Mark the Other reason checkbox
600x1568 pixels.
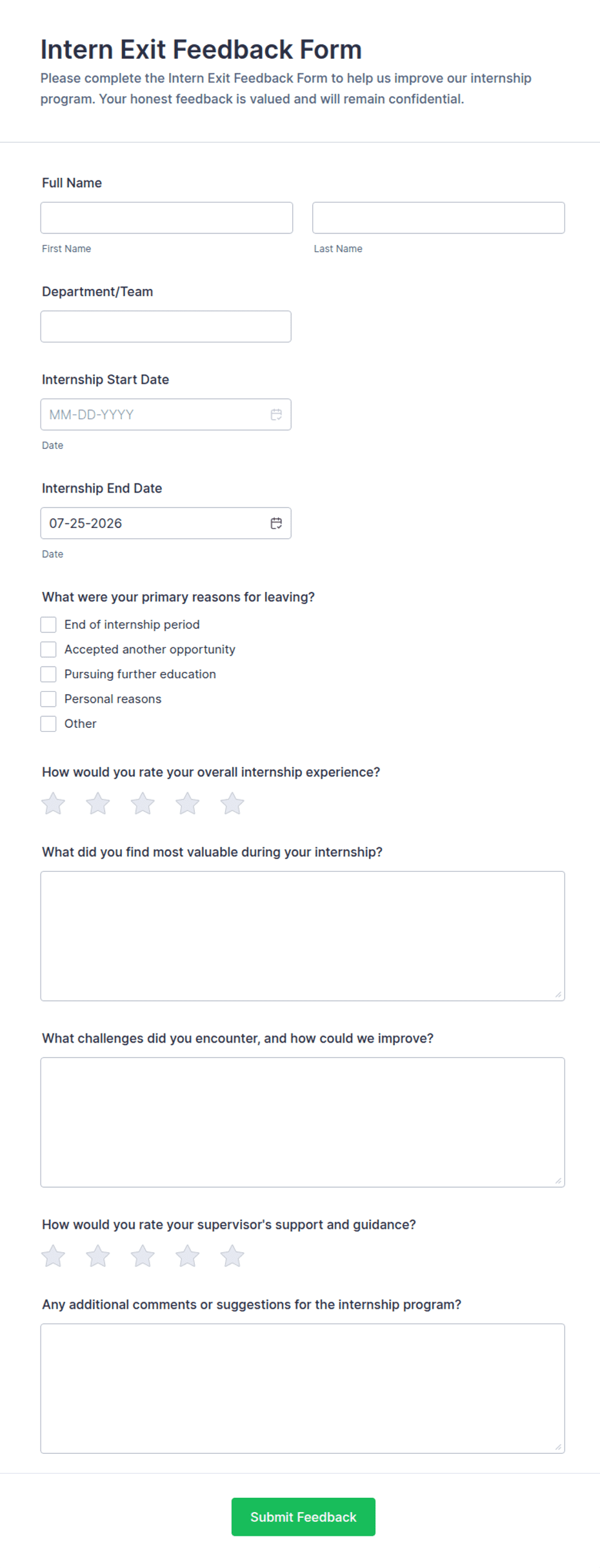coord(48,724)
